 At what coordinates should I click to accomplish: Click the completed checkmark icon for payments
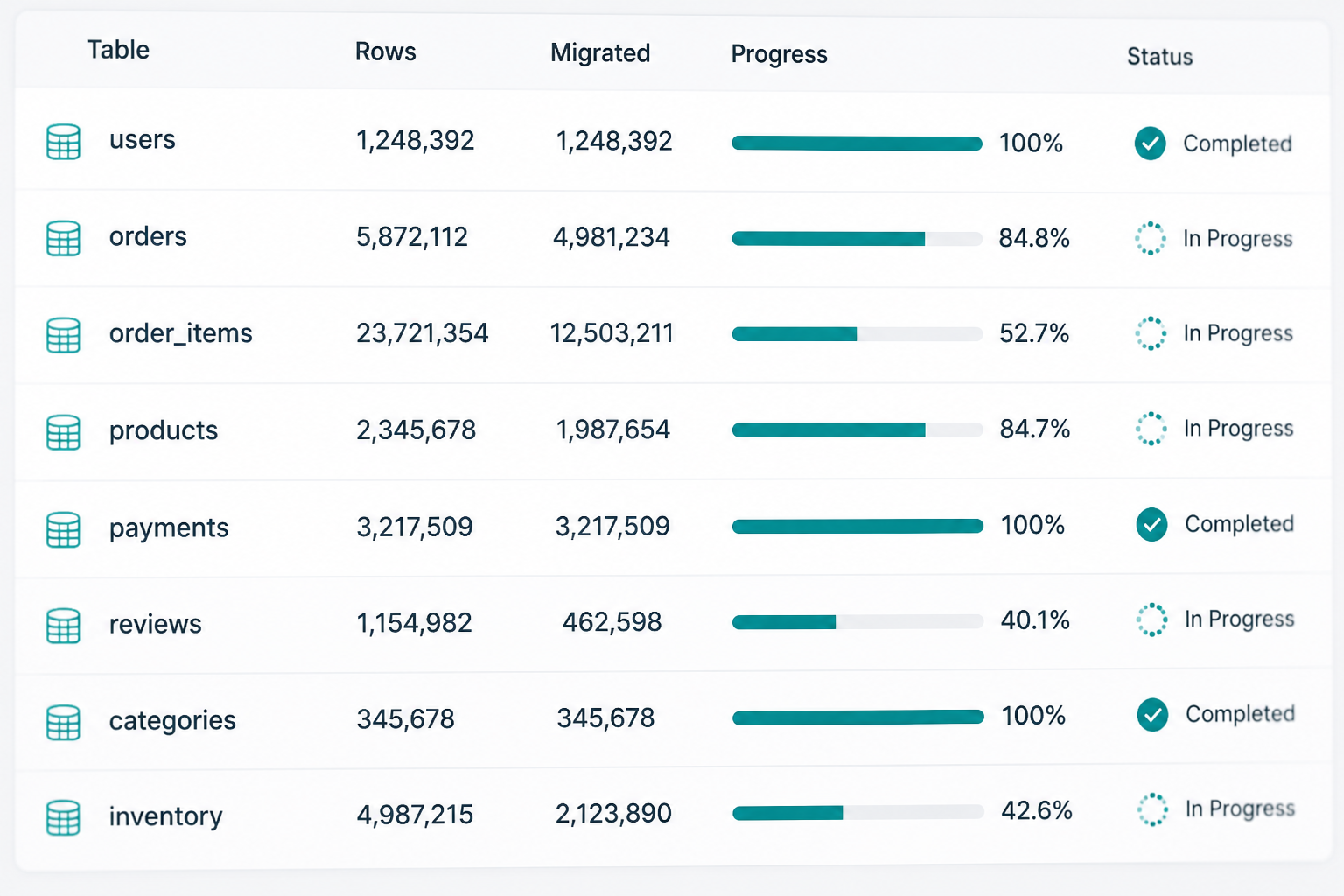[x=1152, y=524]
